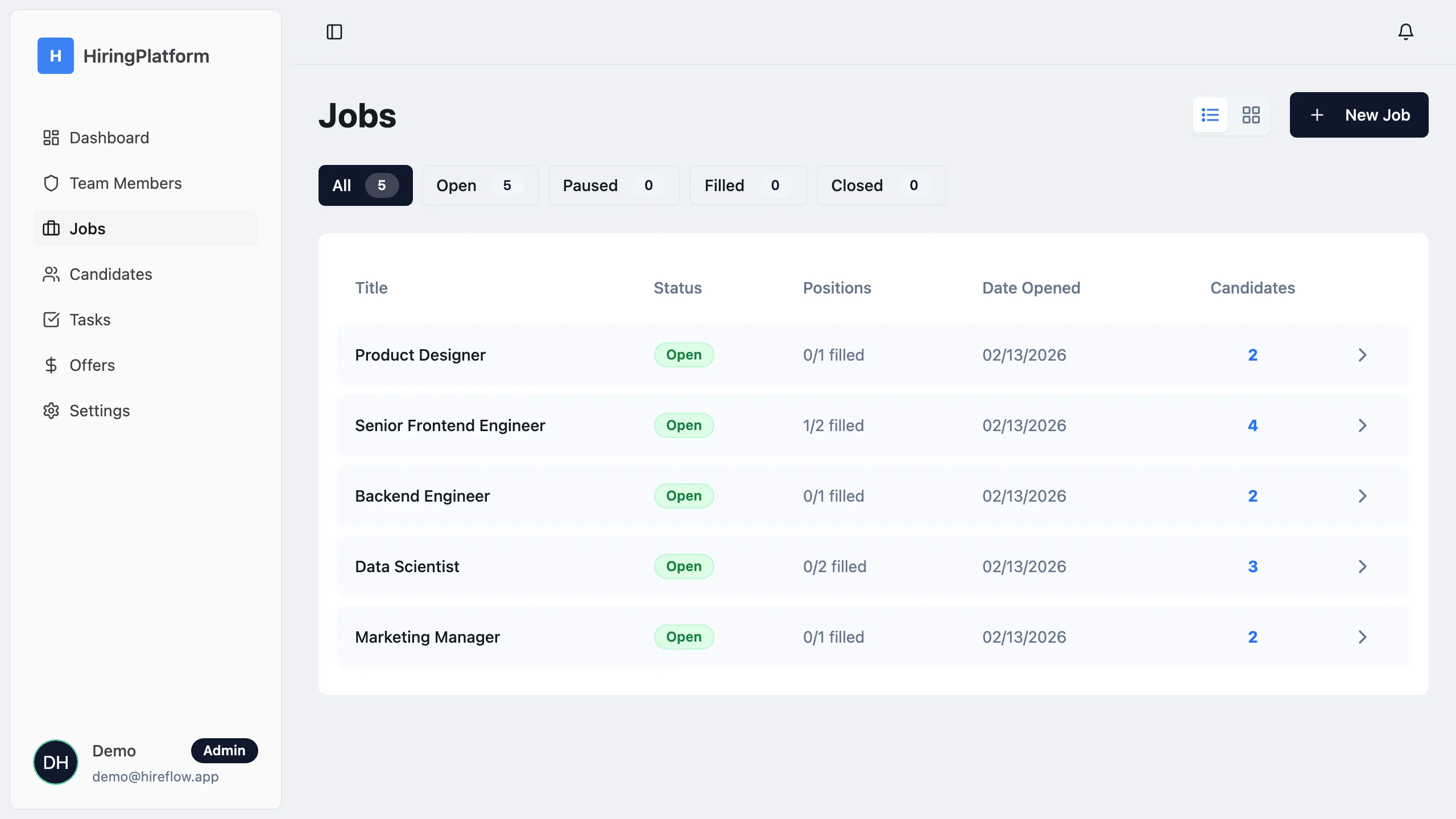Open details for Marketing Manager via chevron

pos(1362,637)
